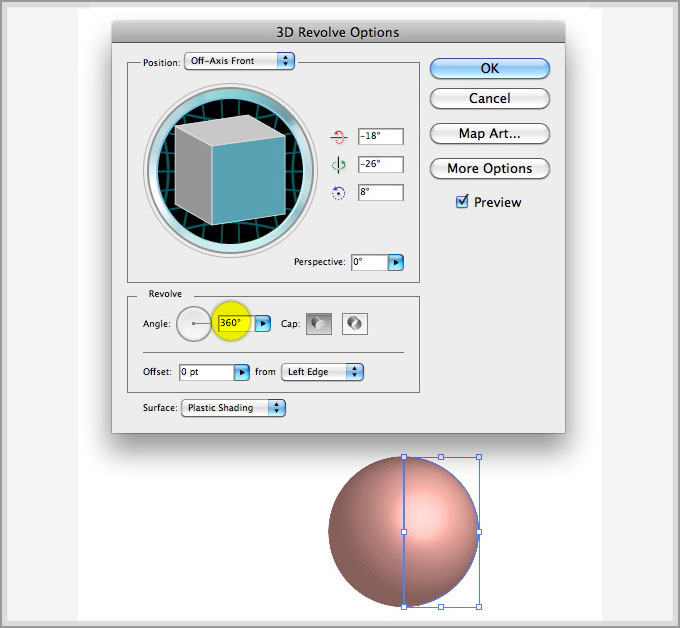The width and height of the screenshot is (680, 628).
Task: Click the selection's left-middle handle
Action: [404, 532]
